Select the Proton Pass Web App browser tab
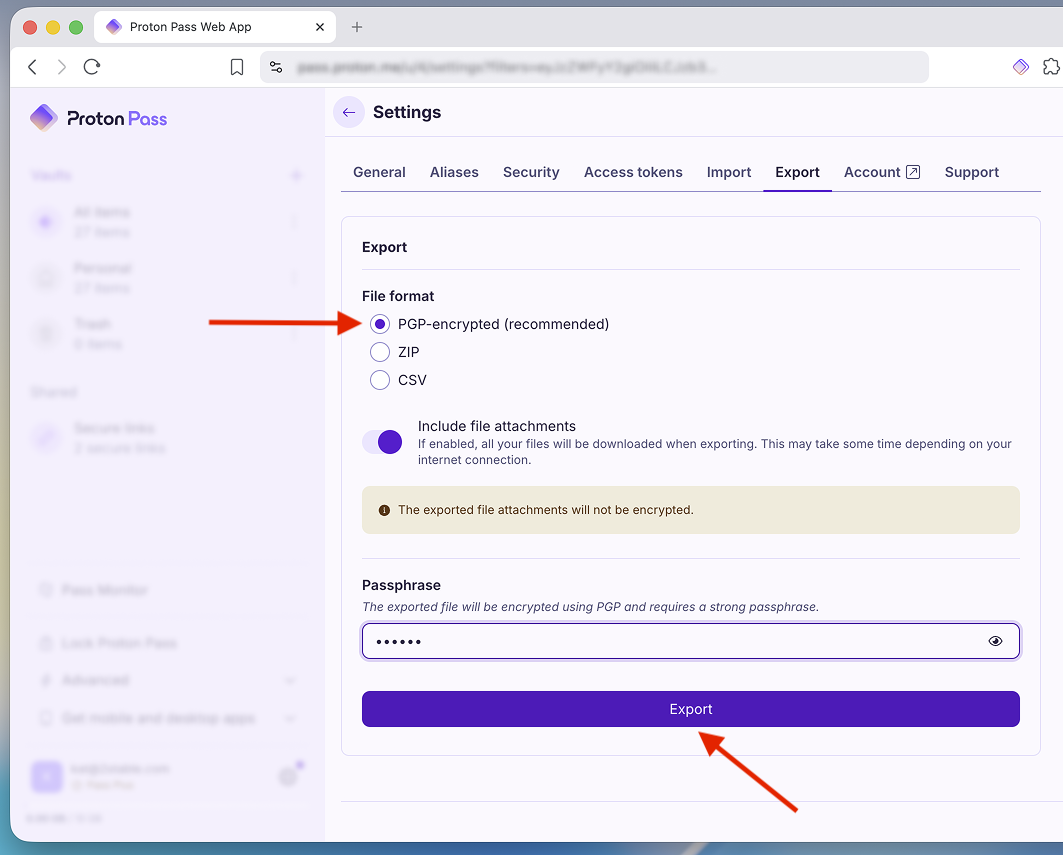The height and width of the screenshot is (855, 1063). 215,27
